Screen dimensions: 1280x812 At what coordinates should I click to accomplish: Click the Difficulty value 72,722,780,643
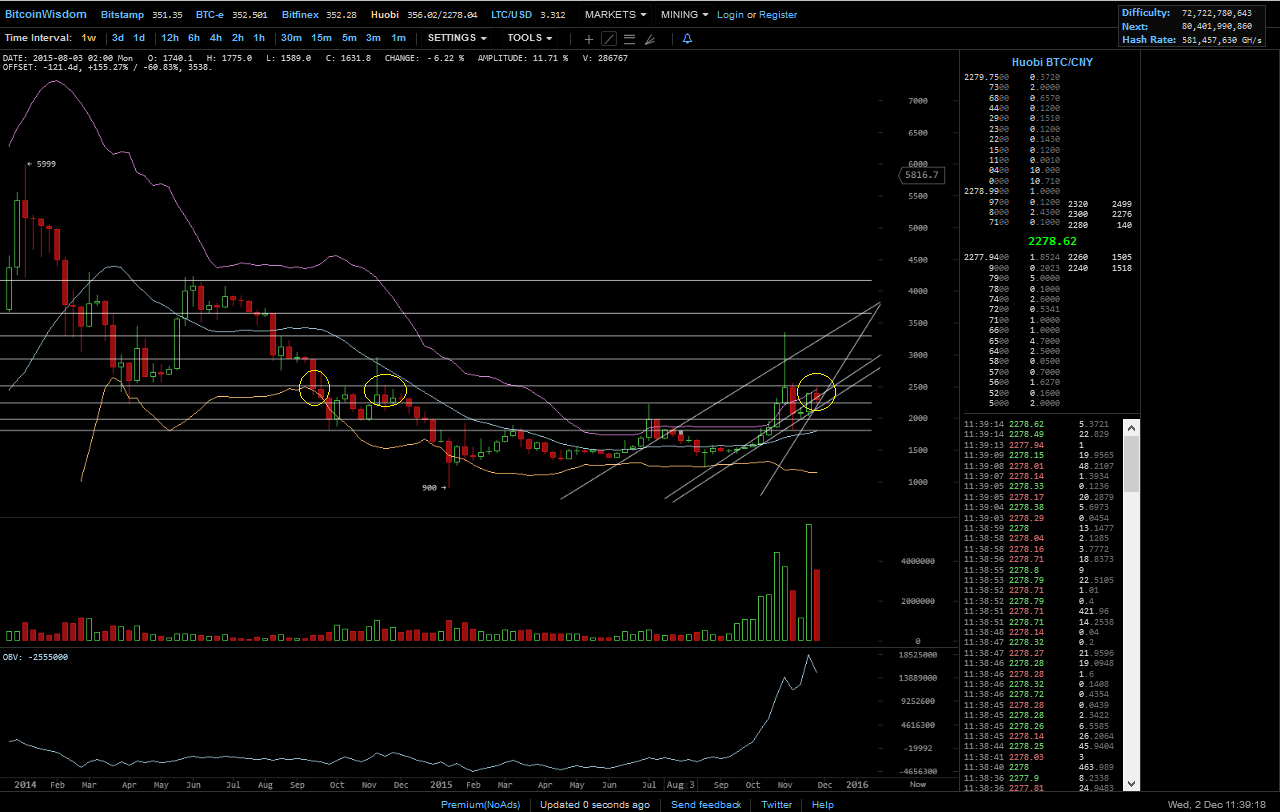[x=1216, y=13]
